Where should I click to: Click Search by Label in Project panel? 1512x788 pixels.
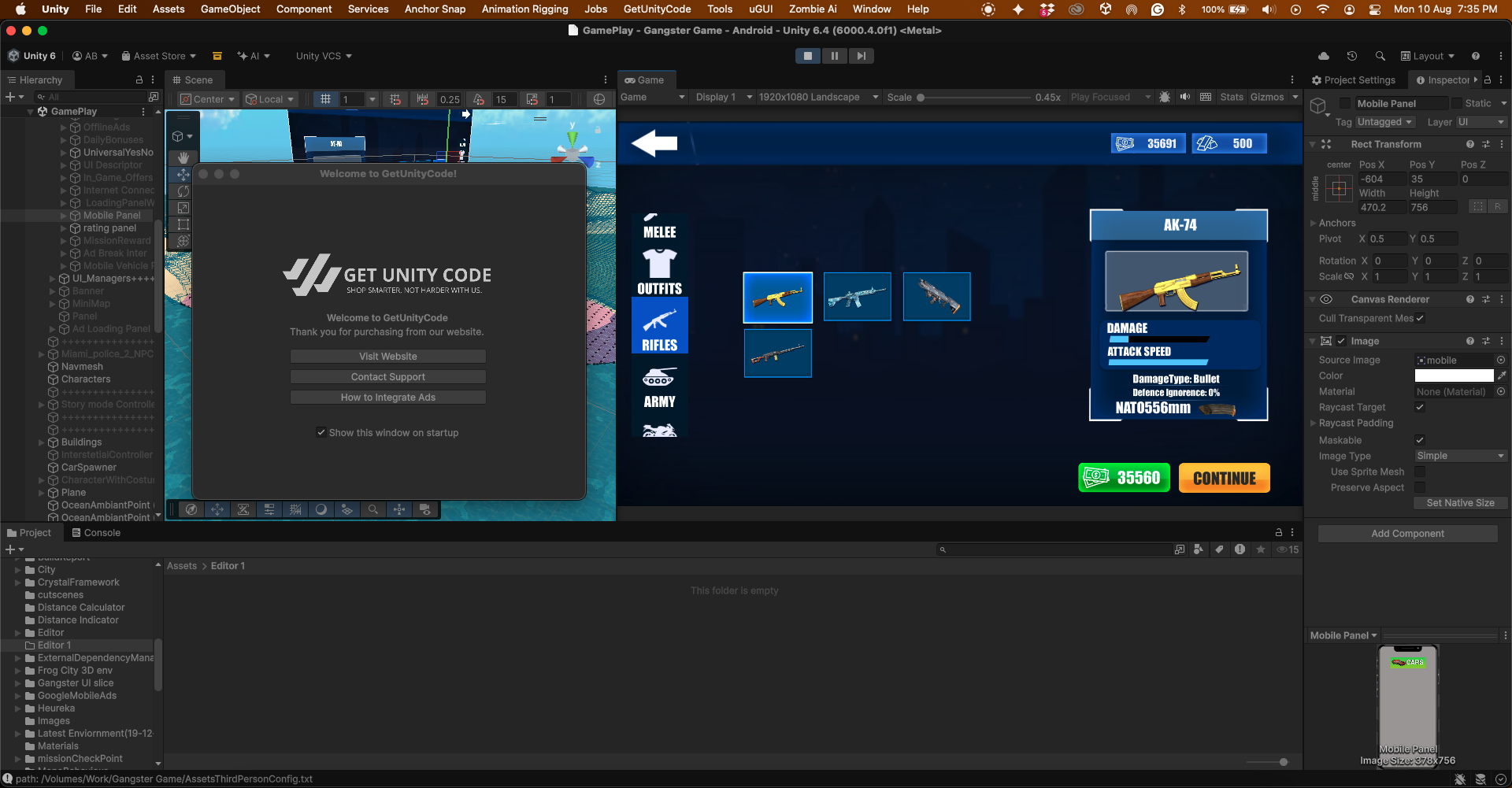[x=1219, y=549]
